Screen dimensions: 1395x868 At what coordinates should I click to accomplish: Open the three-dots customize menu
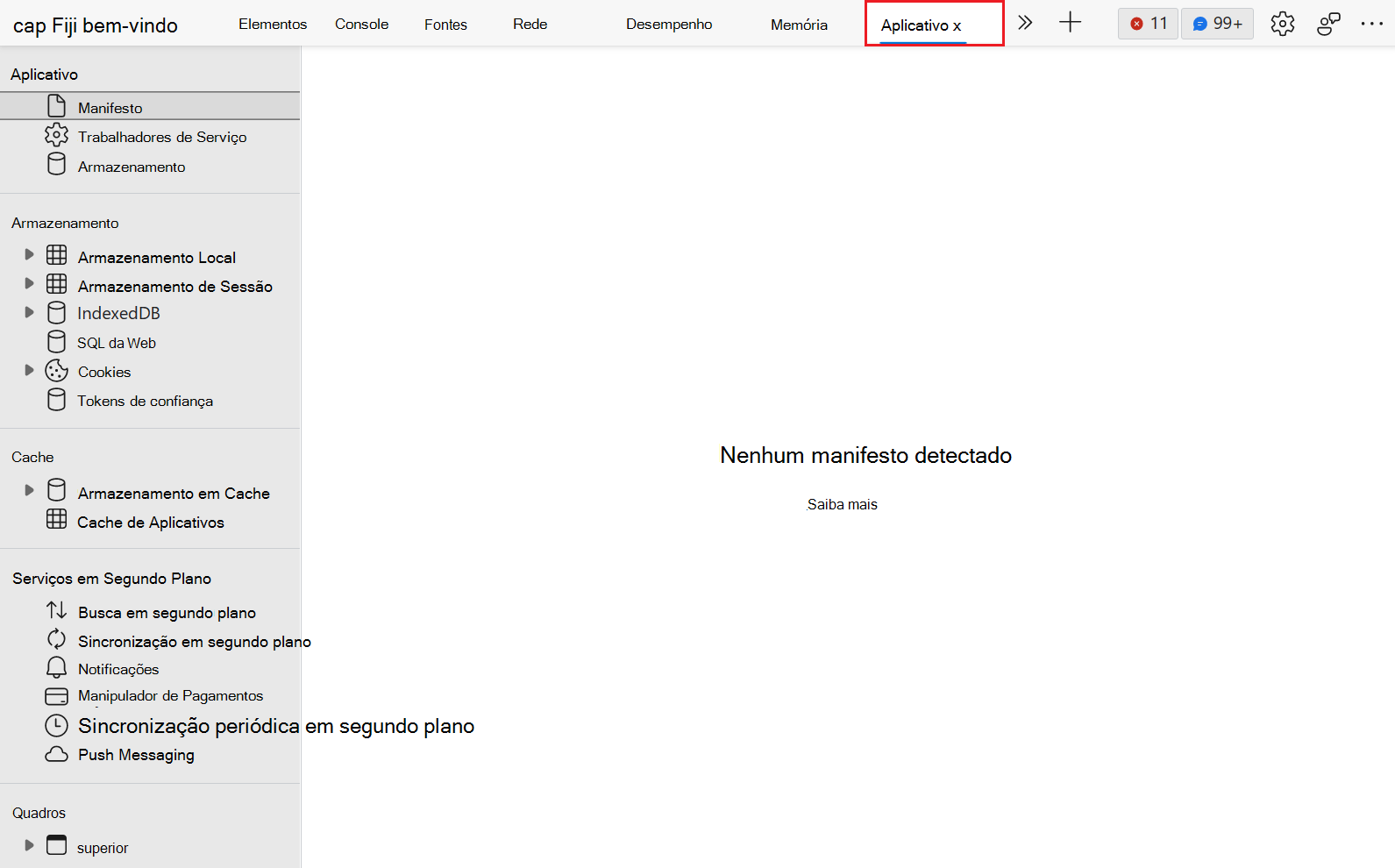(1372, 24)
